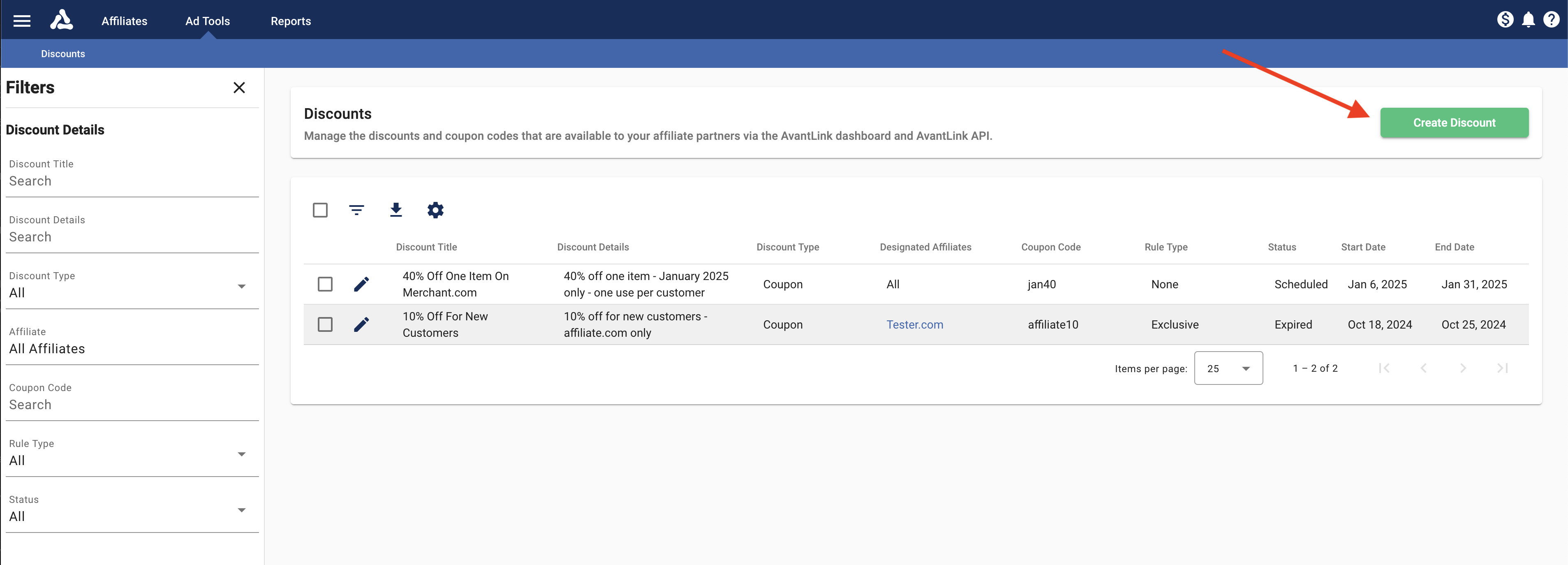Check the select-all checkbox above the table
The height and width of the screenshot is (565, 1568).
[x=320, y=211]
